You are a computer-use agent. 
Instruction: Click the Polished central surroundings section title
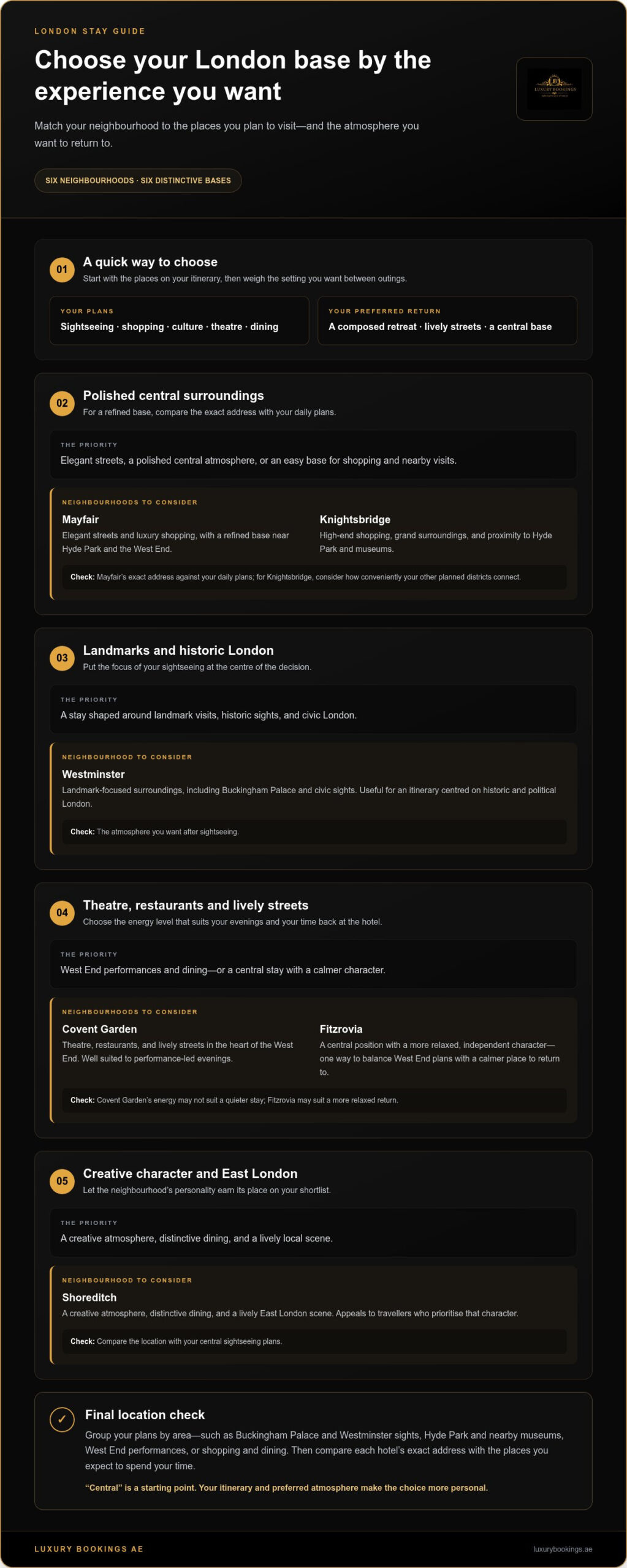(173, 396)
